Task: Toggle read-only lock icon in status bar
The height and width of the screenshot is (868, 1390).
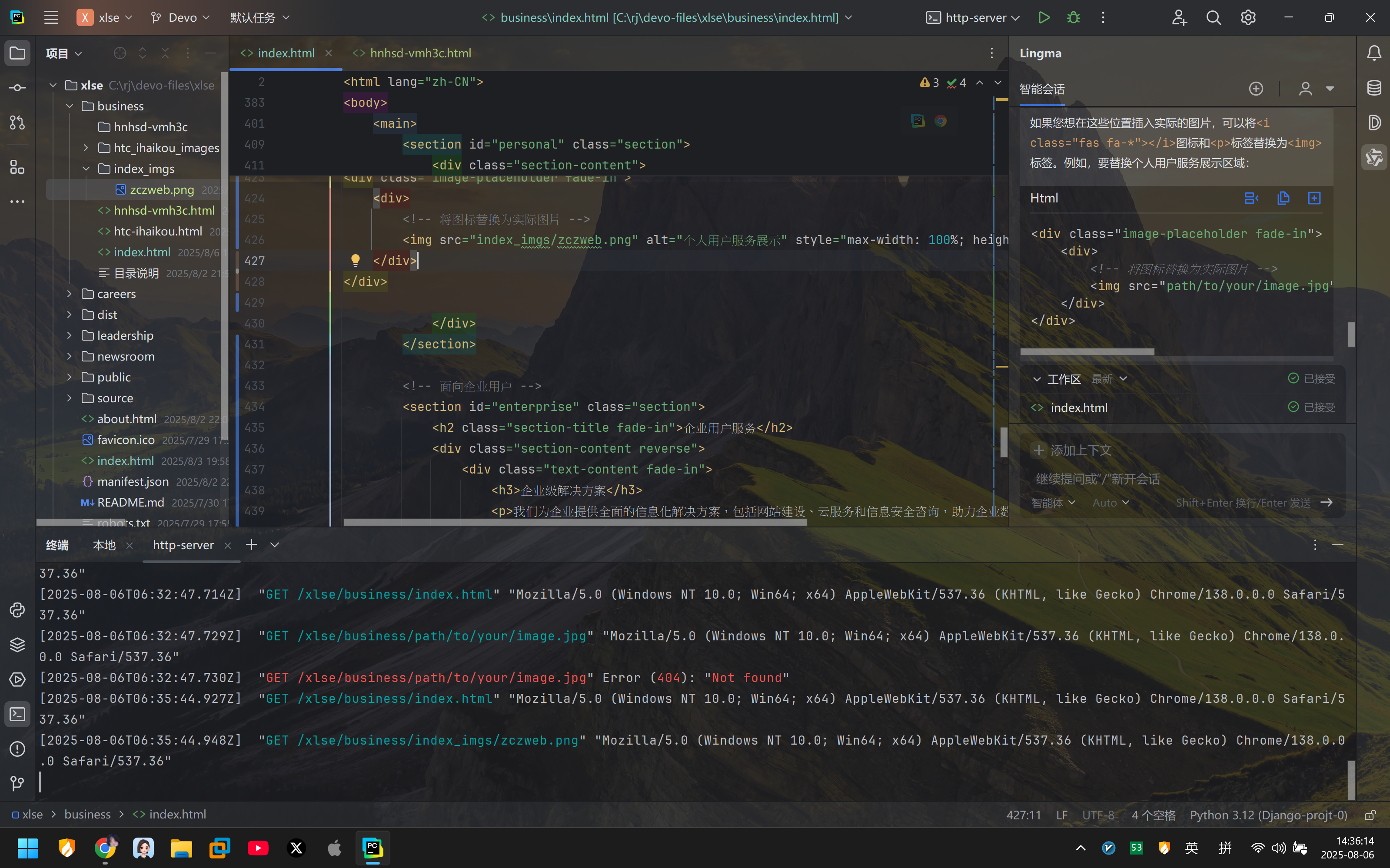Action: click(1370, 815)
